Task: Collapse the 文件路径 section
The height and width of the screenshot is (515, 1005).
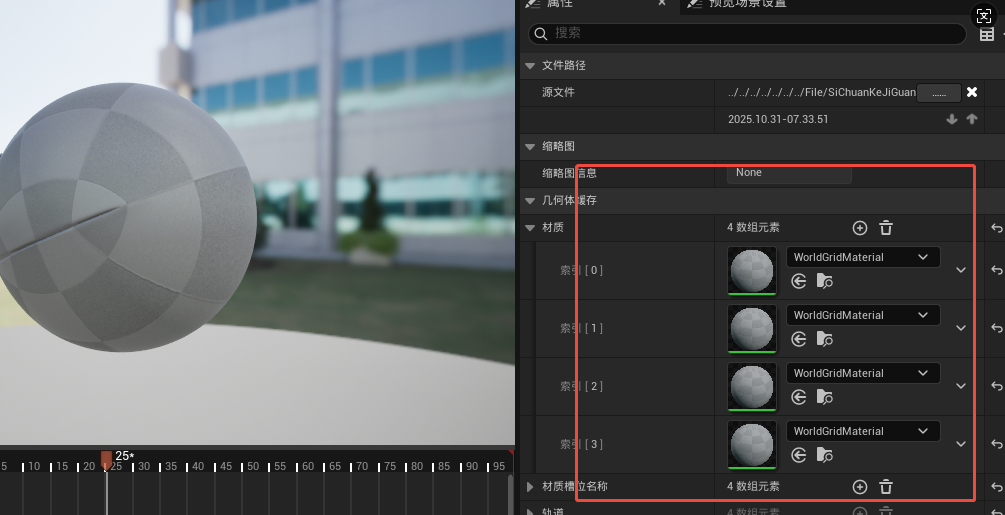Action: [x=530, y=65]
